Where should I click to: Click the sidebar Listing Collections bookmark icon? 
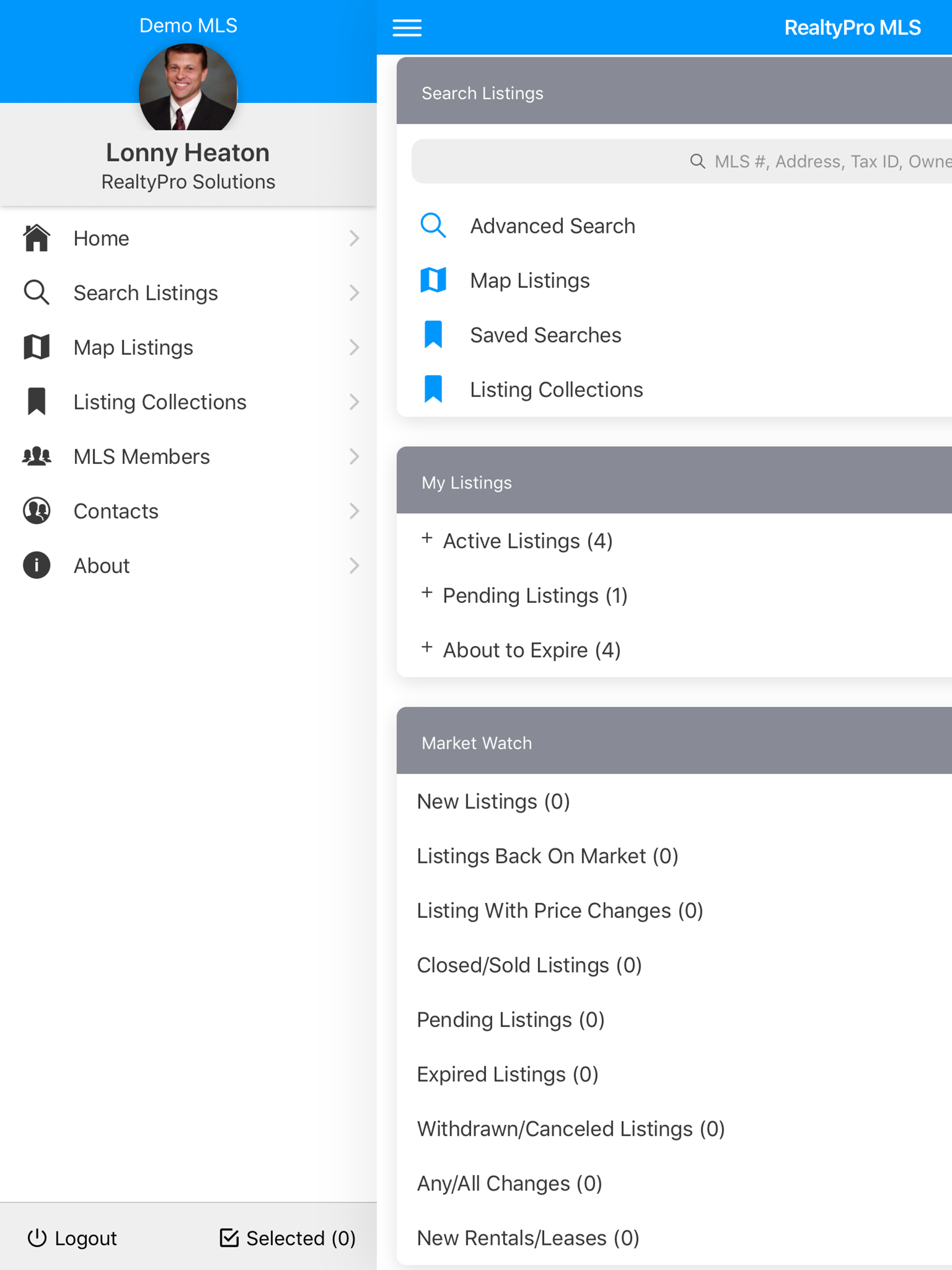click(x=37, y=401)
